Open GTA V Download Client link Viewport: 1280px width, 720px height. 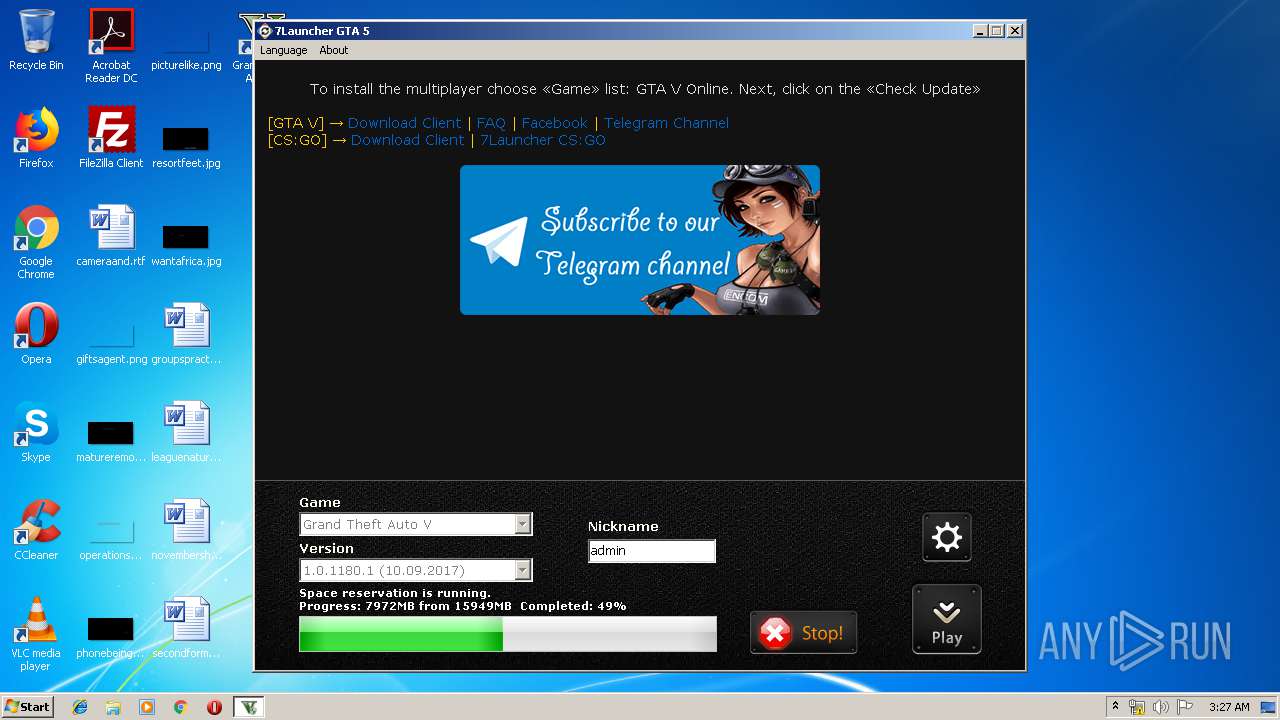[x=404, y=123]
